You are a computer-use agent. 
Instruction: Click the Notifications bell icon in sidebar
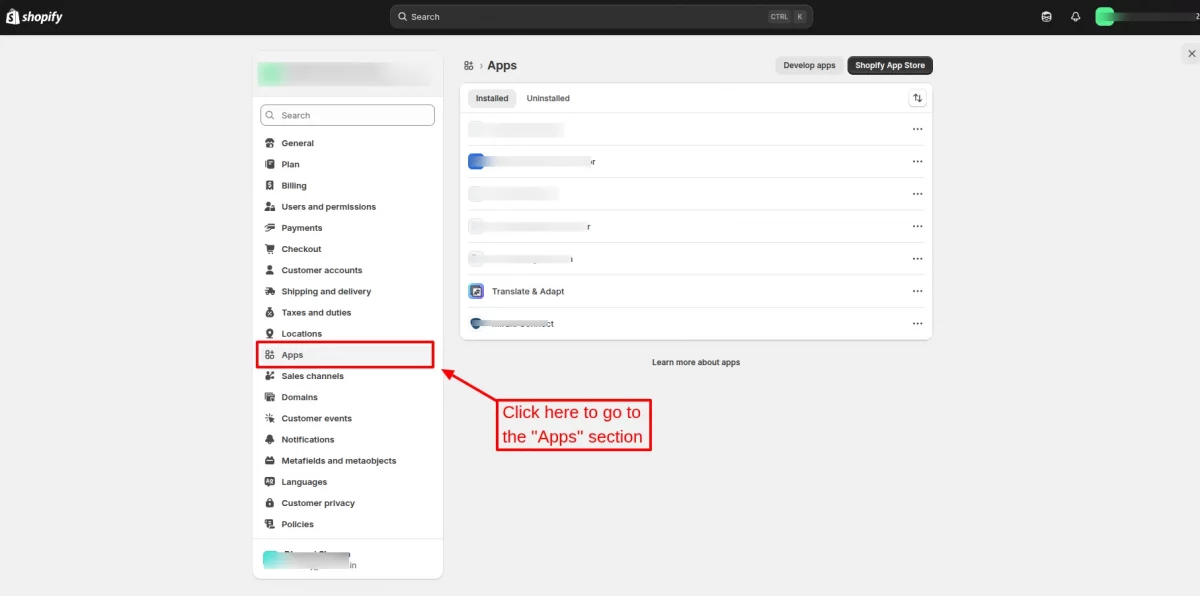point(270,440)
